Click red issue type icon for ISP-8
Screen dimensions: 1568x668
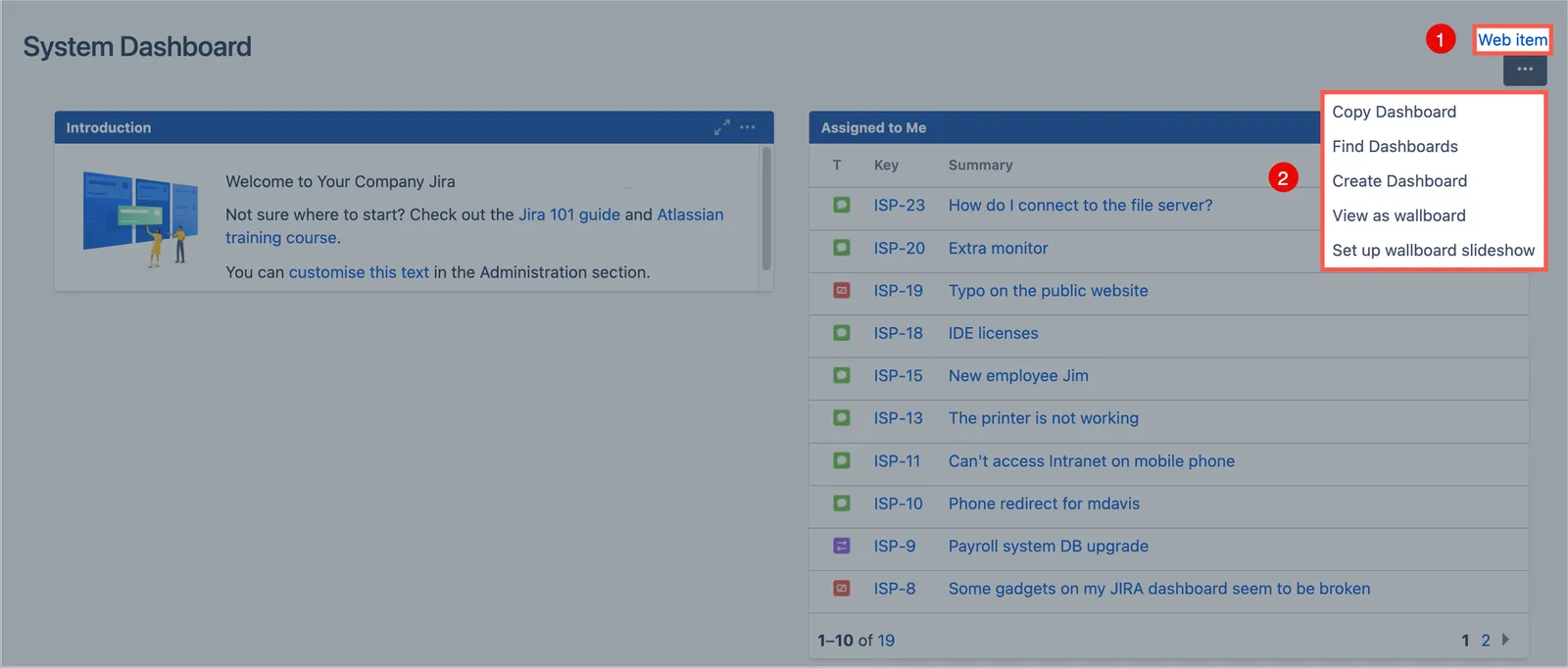point(842,589)
